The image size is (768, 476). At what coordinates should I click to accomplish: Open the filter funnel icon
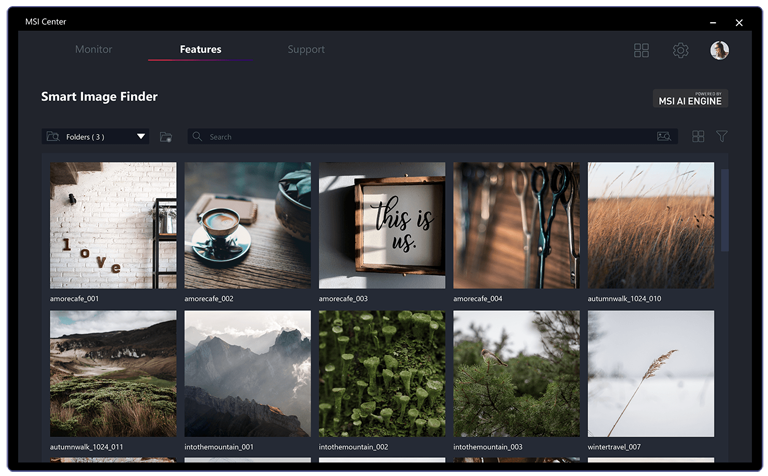721,136
